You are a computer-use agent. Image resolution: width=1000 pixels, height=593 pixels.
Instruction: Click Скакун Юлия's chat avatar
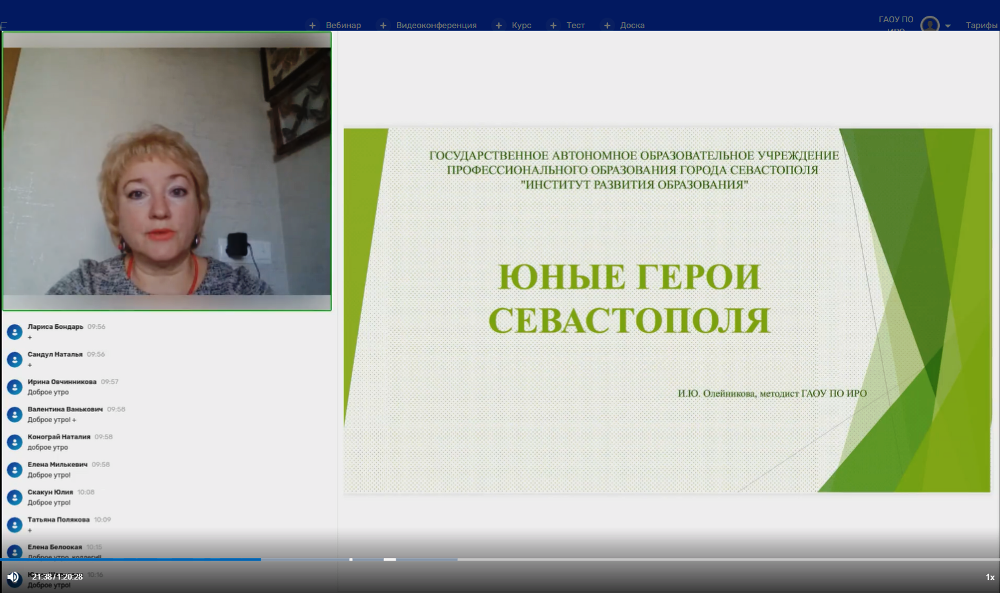pyautogui.click(x=15, y=497)
